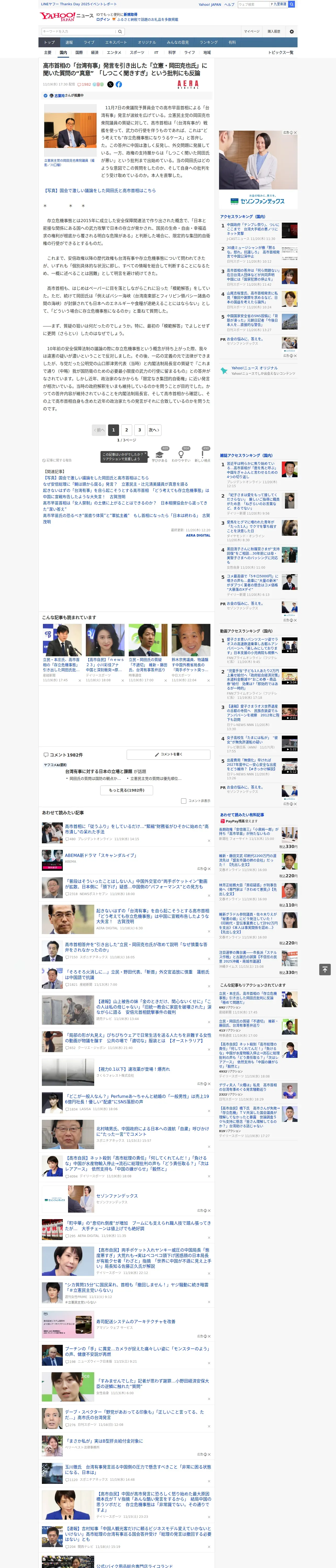Screen dimensions: 336x1568
Task: Open the 速報 tab
Action: [x=69, y=43]
